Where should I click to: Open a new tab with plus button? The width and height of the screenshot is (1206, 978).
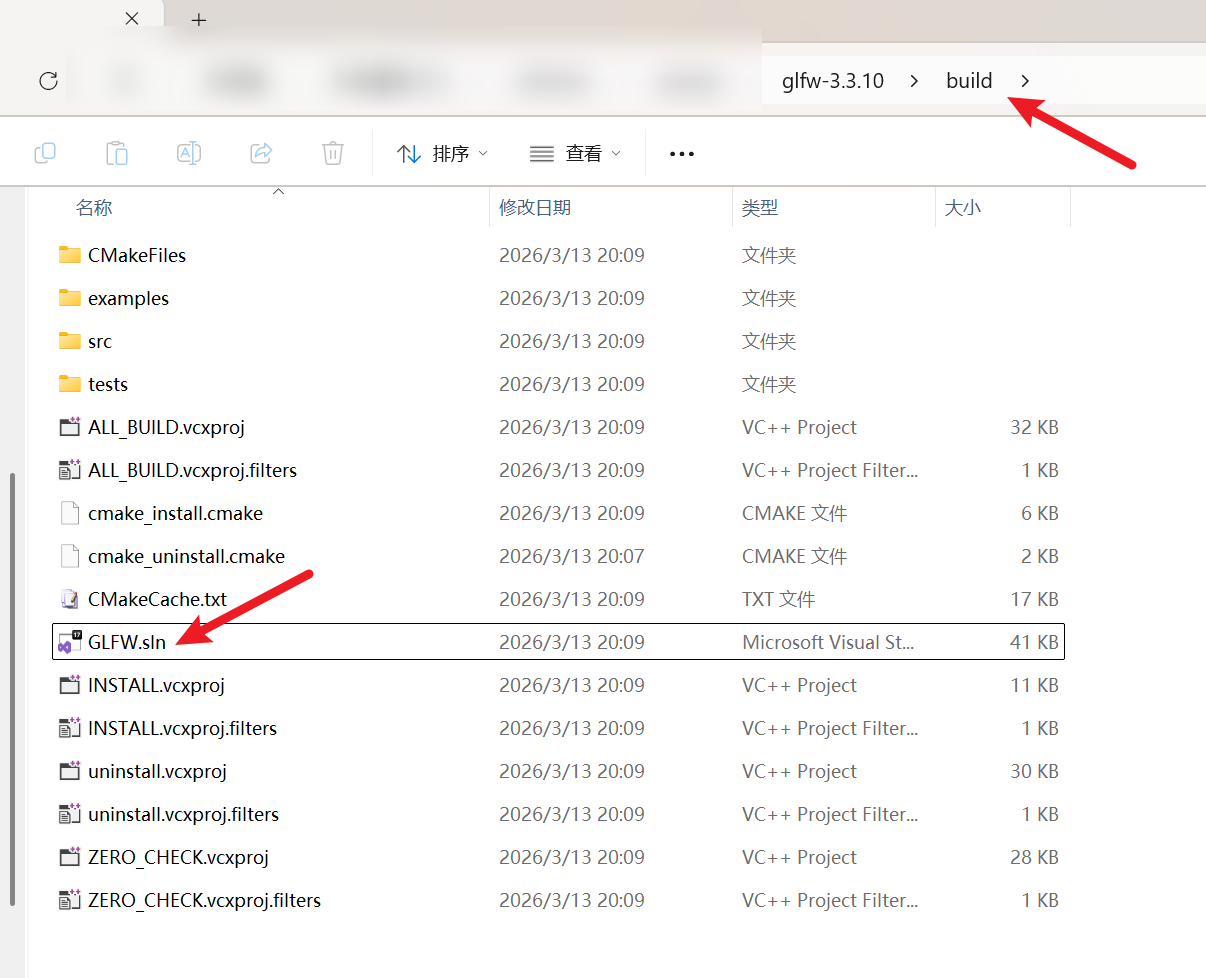(x=199, y=20)
